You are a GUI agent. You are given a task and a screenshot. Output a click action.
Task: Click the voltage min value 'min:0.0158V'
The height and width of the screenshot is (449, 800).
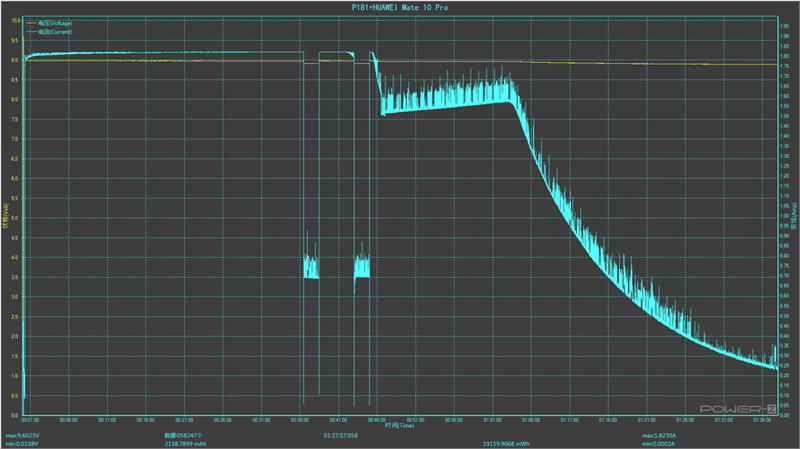click(22, 444)
